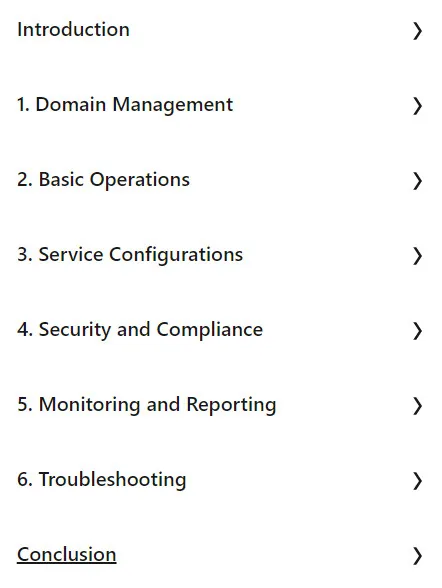Expand Security and Compliance chevron
Viewport: 442px width, 588px height.
click(x=417, y=331)
